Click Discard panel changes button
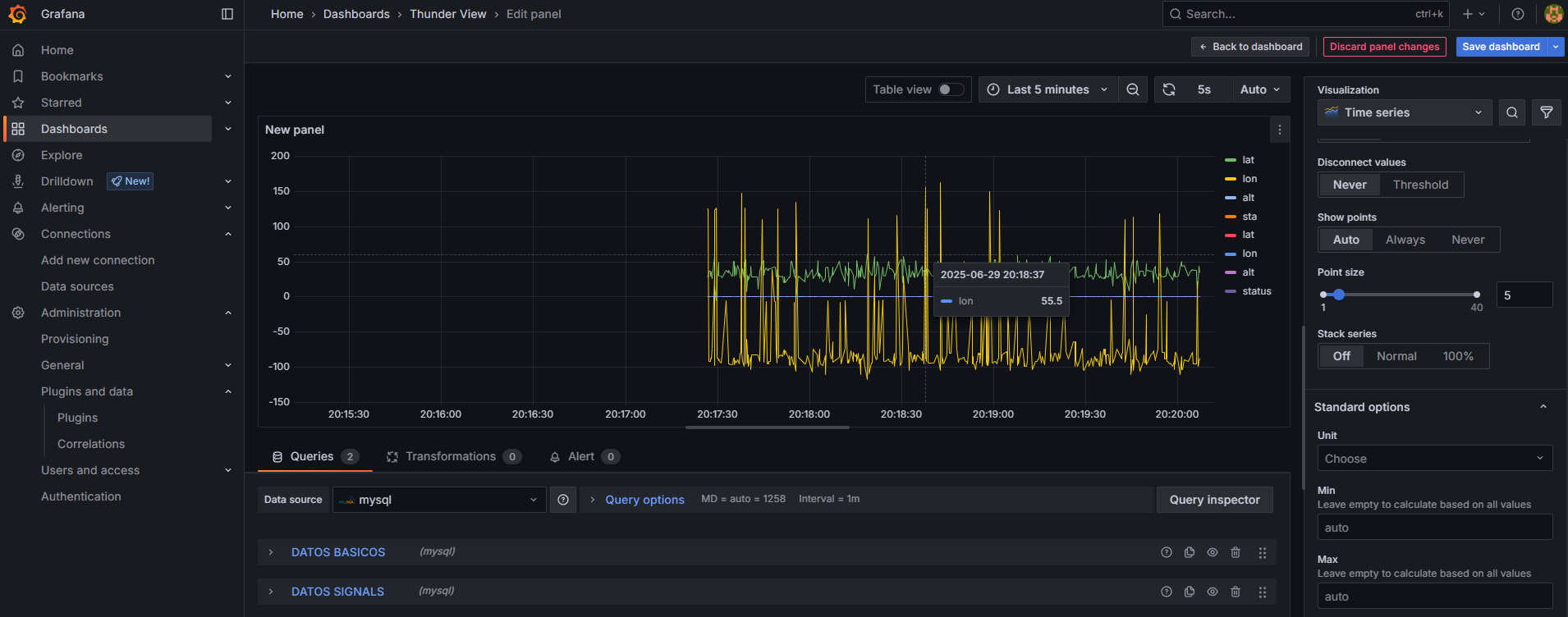This screenshot has height=617, width=1568. tap(1384, 47)
